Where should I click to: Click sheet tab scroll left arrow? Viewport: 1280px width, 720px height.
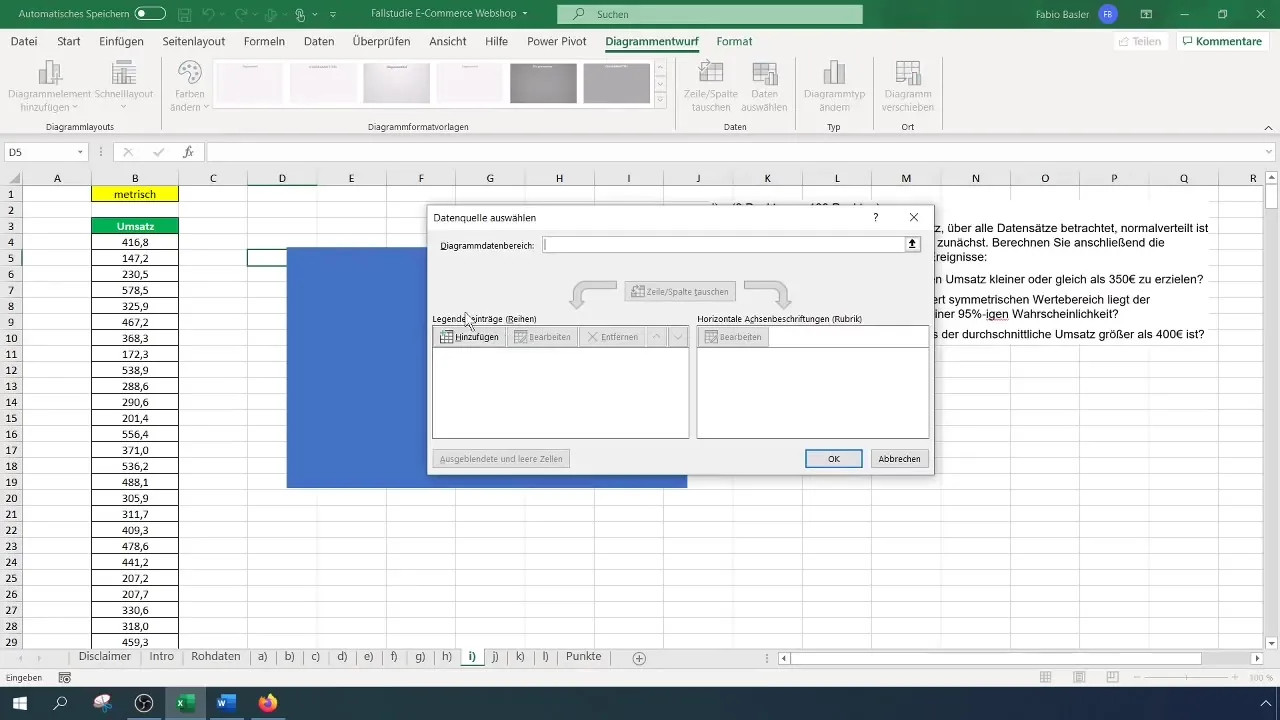(x=22, y=658)
